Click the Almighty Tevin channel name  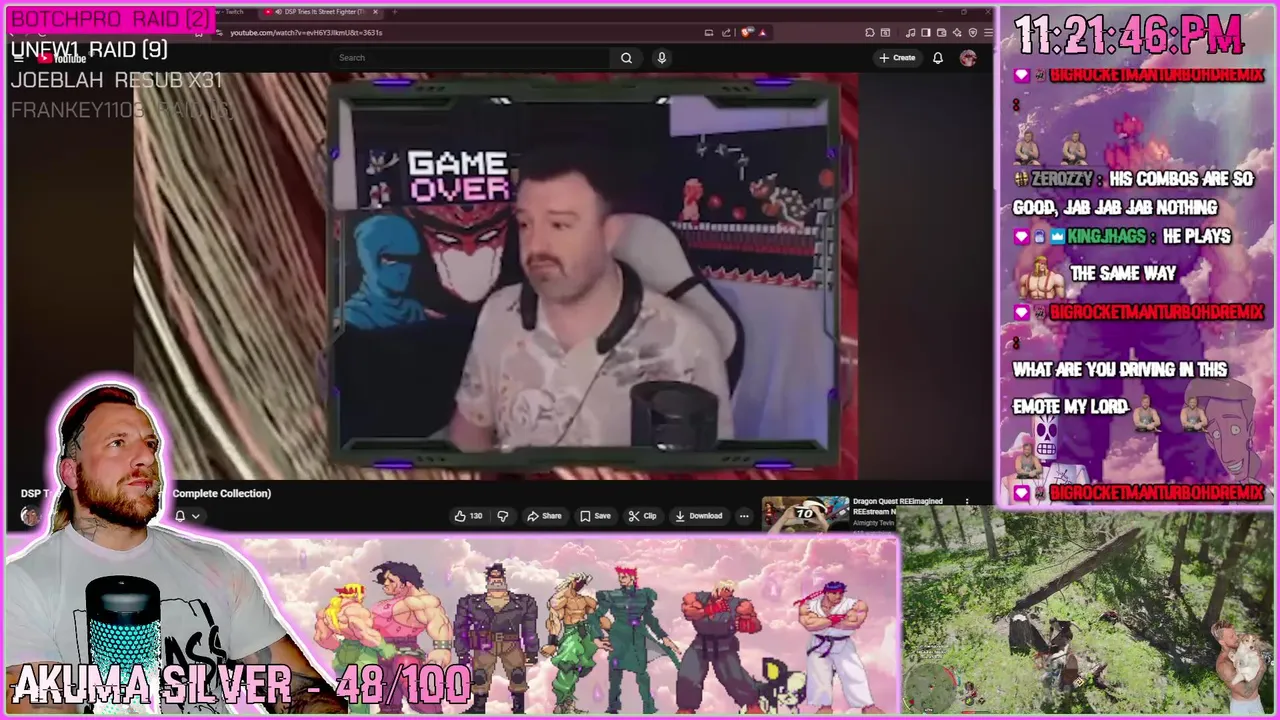[x=874, y=523]
